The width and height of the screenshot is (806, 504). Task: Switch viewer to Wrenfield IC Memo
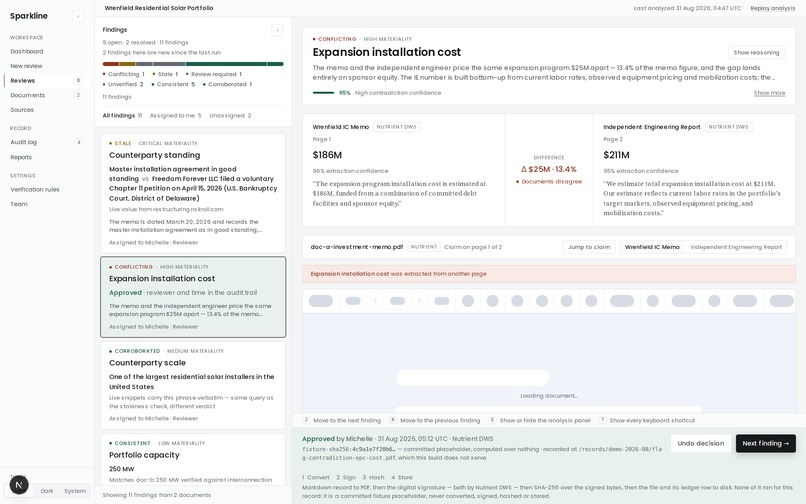point(652,247)
